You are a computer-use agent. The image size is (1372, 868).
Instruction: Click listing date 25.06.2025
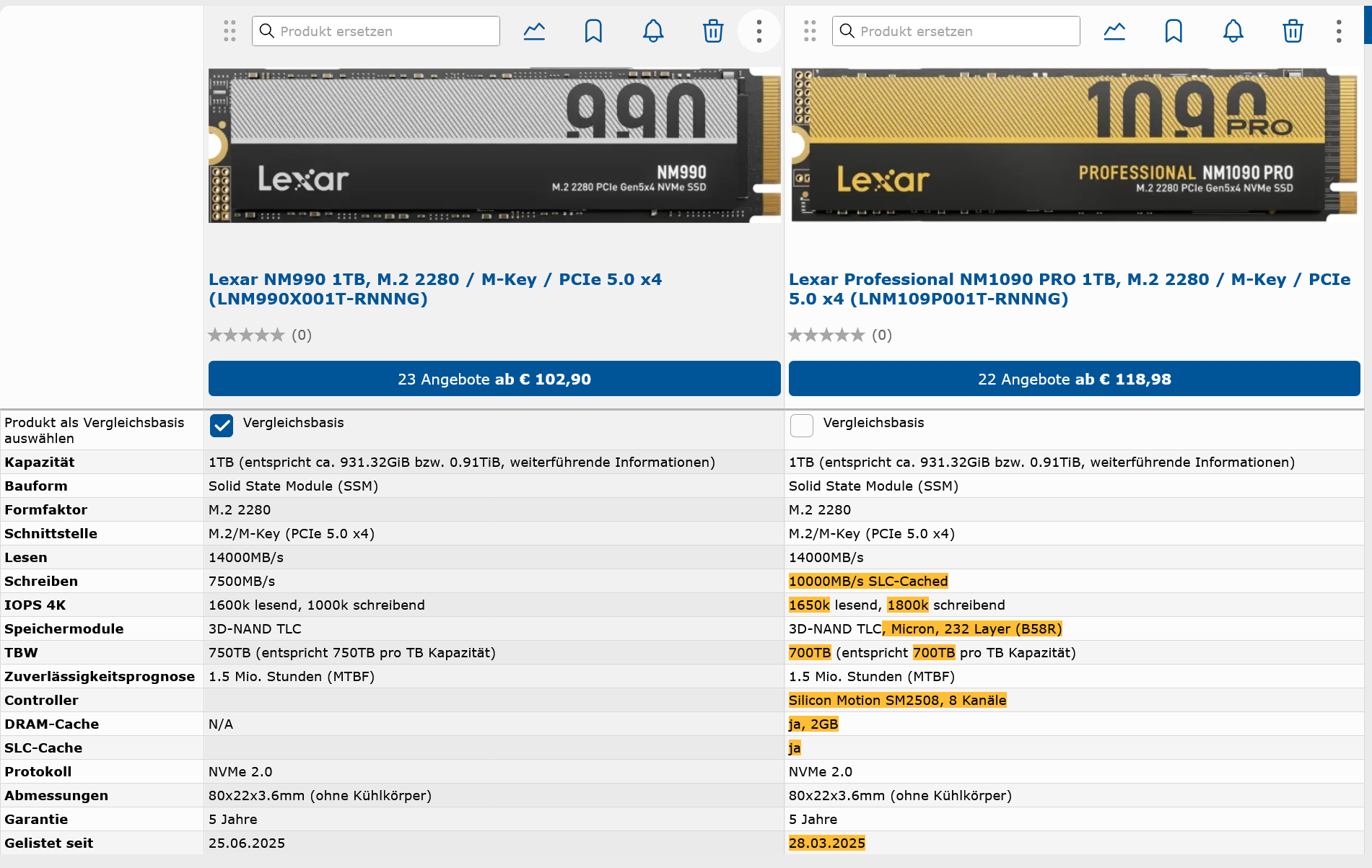(x=247, y=843)
